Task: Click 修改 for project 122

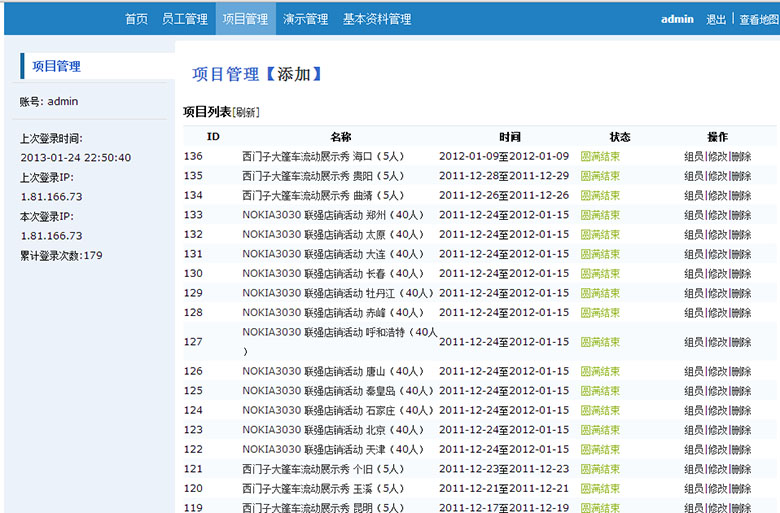Action: coord(717,449)
